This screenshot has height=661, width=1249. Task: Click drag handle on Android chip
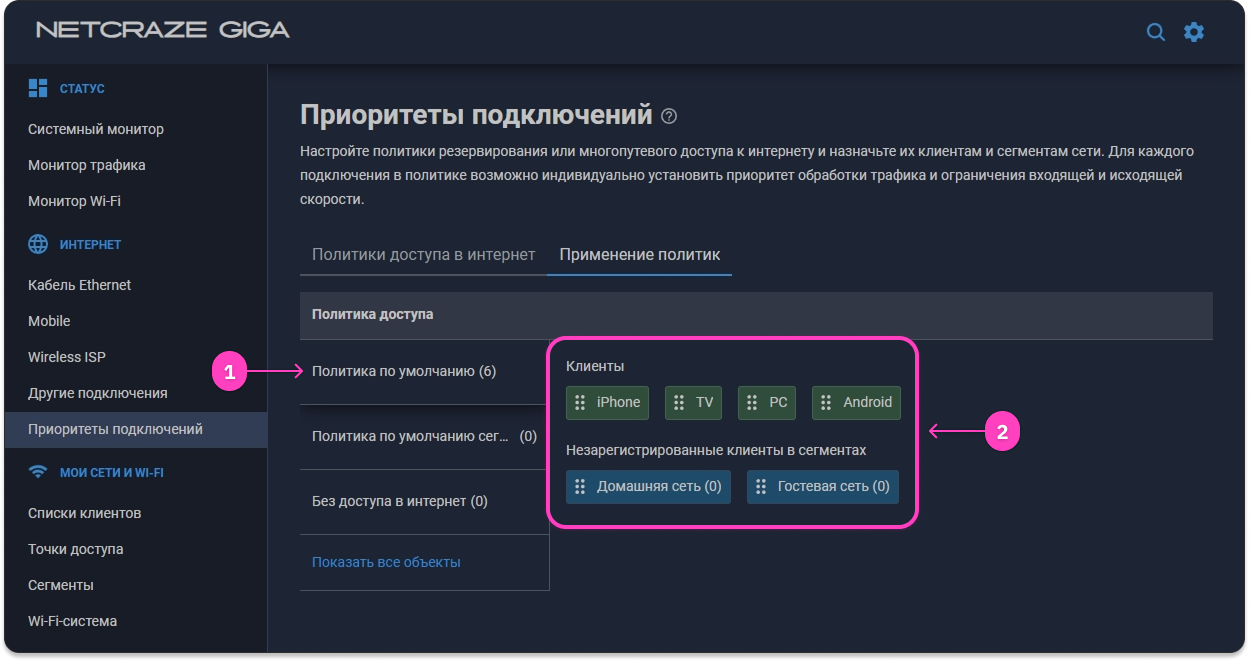pyautogui.click(x=825, y=402)
